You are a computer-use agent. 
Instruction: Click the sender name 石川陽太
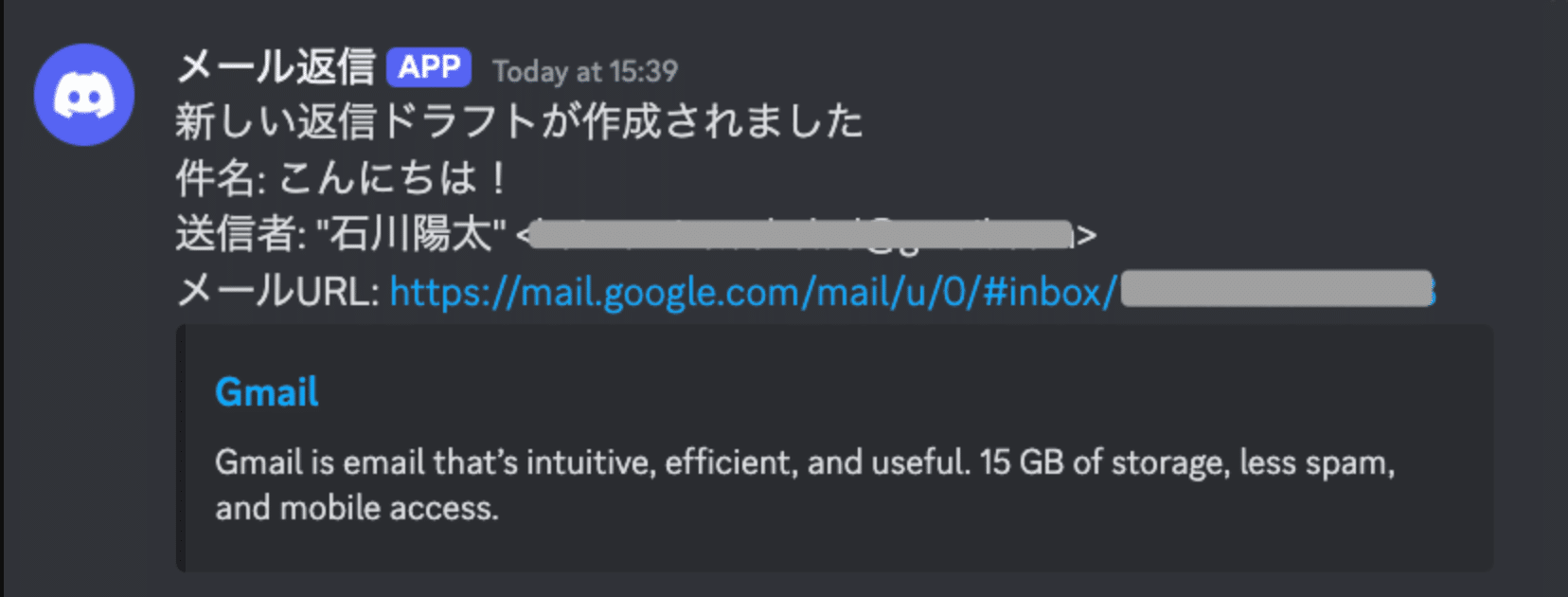click(411, 234)
